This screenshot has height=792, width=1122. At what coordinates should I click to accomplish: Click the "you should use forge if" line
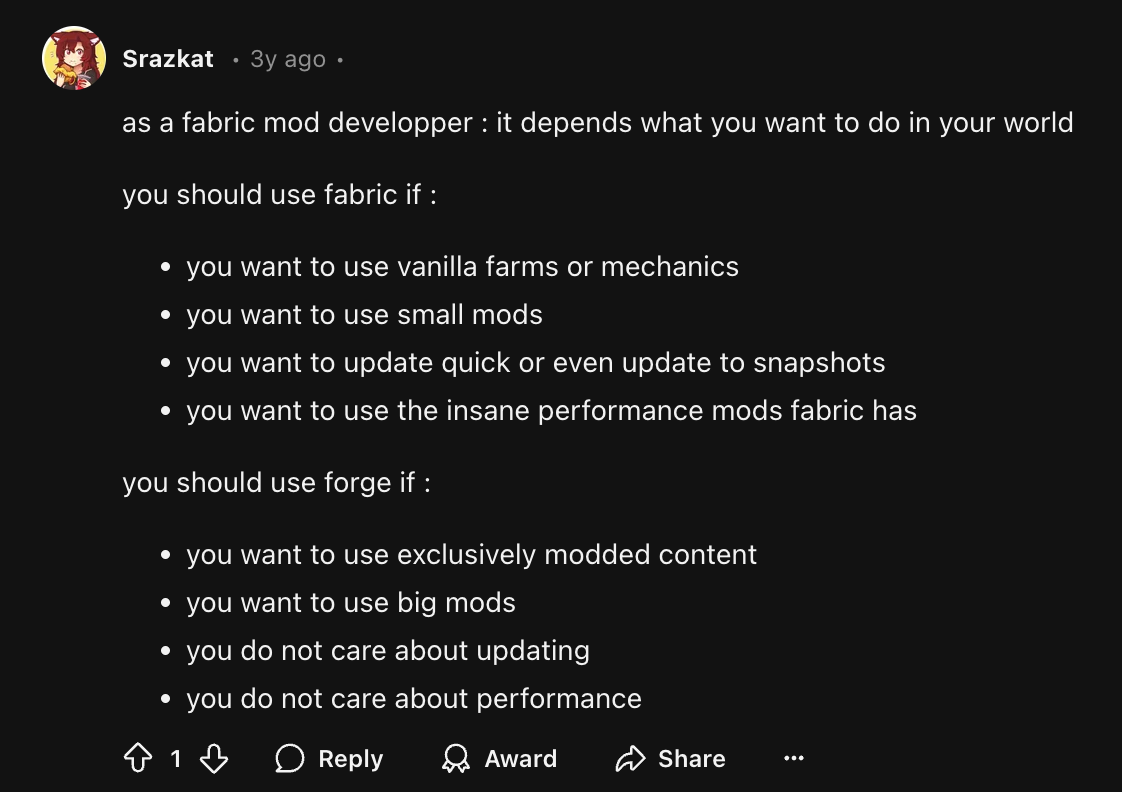click(276, 482)
